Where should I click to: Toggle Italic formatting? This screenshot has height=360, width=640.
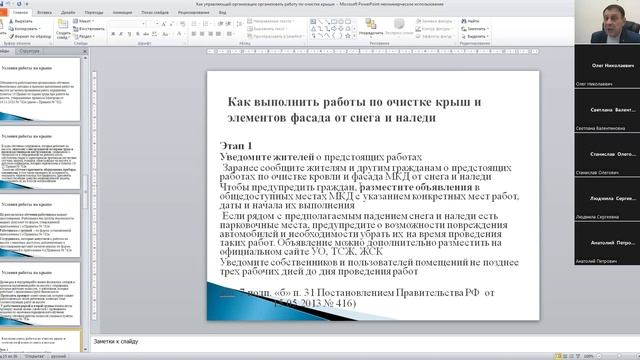(x=121, y=34)
